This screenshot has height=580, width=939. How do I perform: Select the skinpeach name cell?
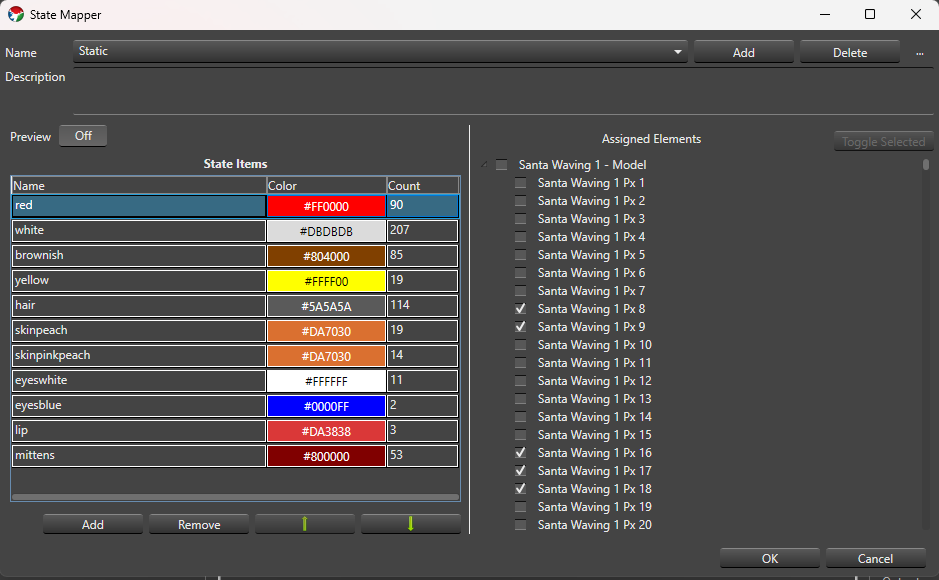(138, 331)
